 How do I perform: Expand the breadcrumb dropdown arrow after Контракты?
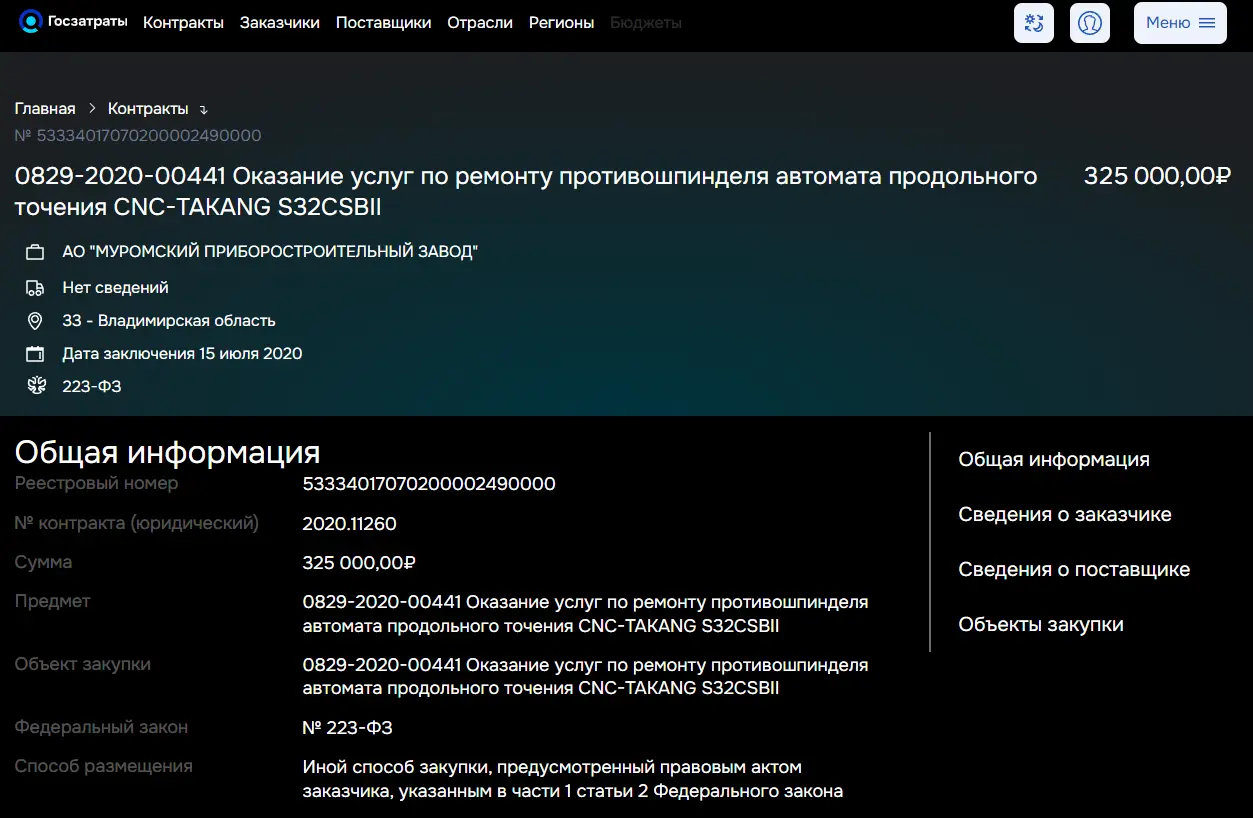[x=204, y=110]
